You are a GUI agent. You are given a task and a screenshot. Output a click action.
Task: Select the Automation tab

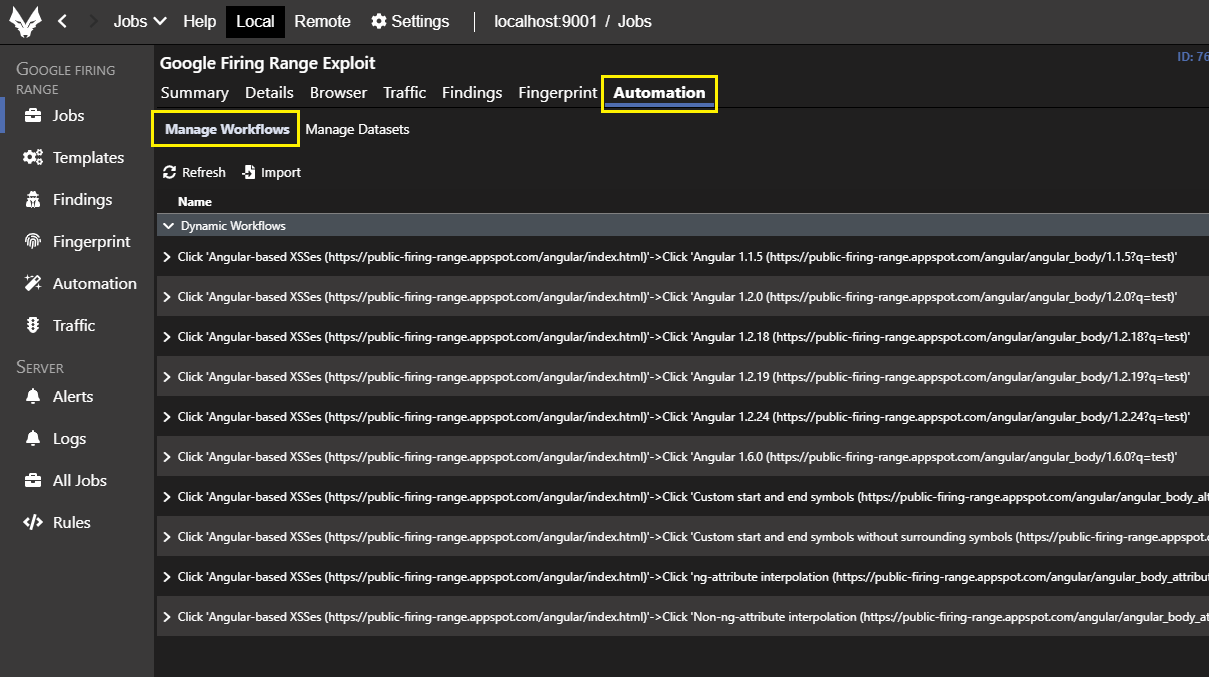pos(659,93)
